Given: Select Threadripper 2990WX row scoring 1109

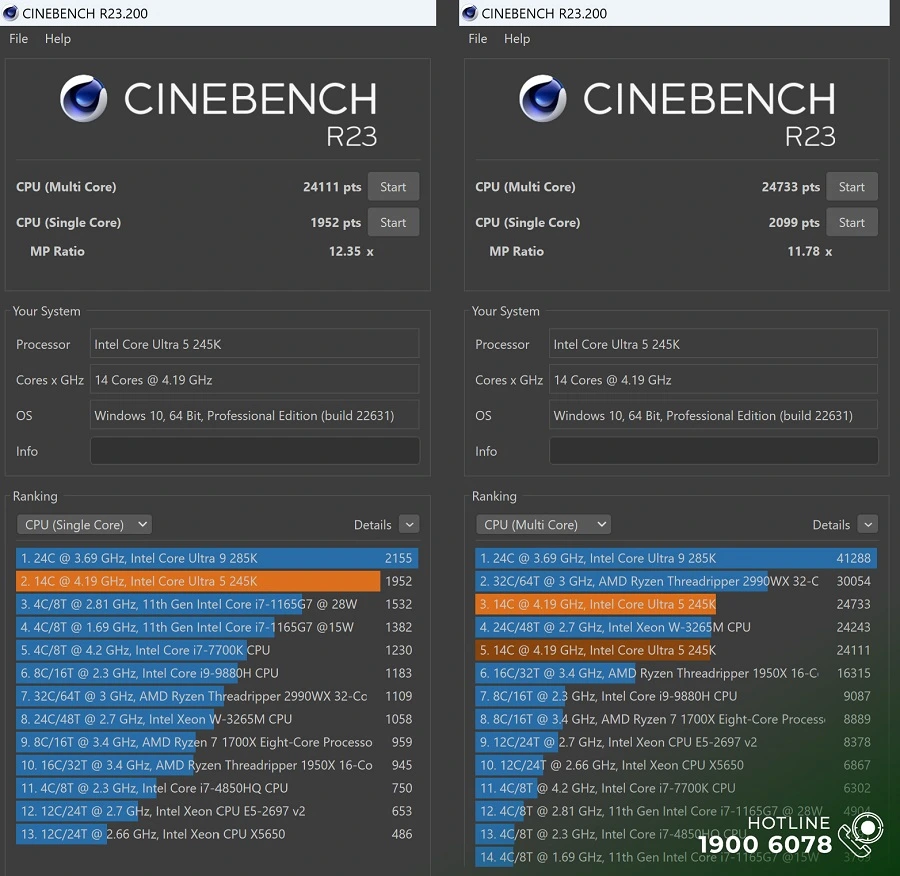Looking at the screenshot, I should coord(217,696).
